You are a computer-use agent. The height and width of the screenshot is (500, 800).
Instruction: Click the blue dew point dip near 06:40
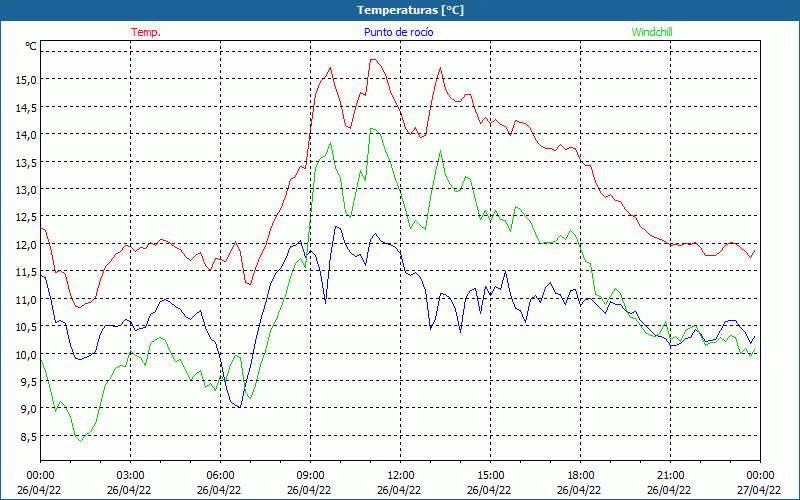[x=240, y=407]
